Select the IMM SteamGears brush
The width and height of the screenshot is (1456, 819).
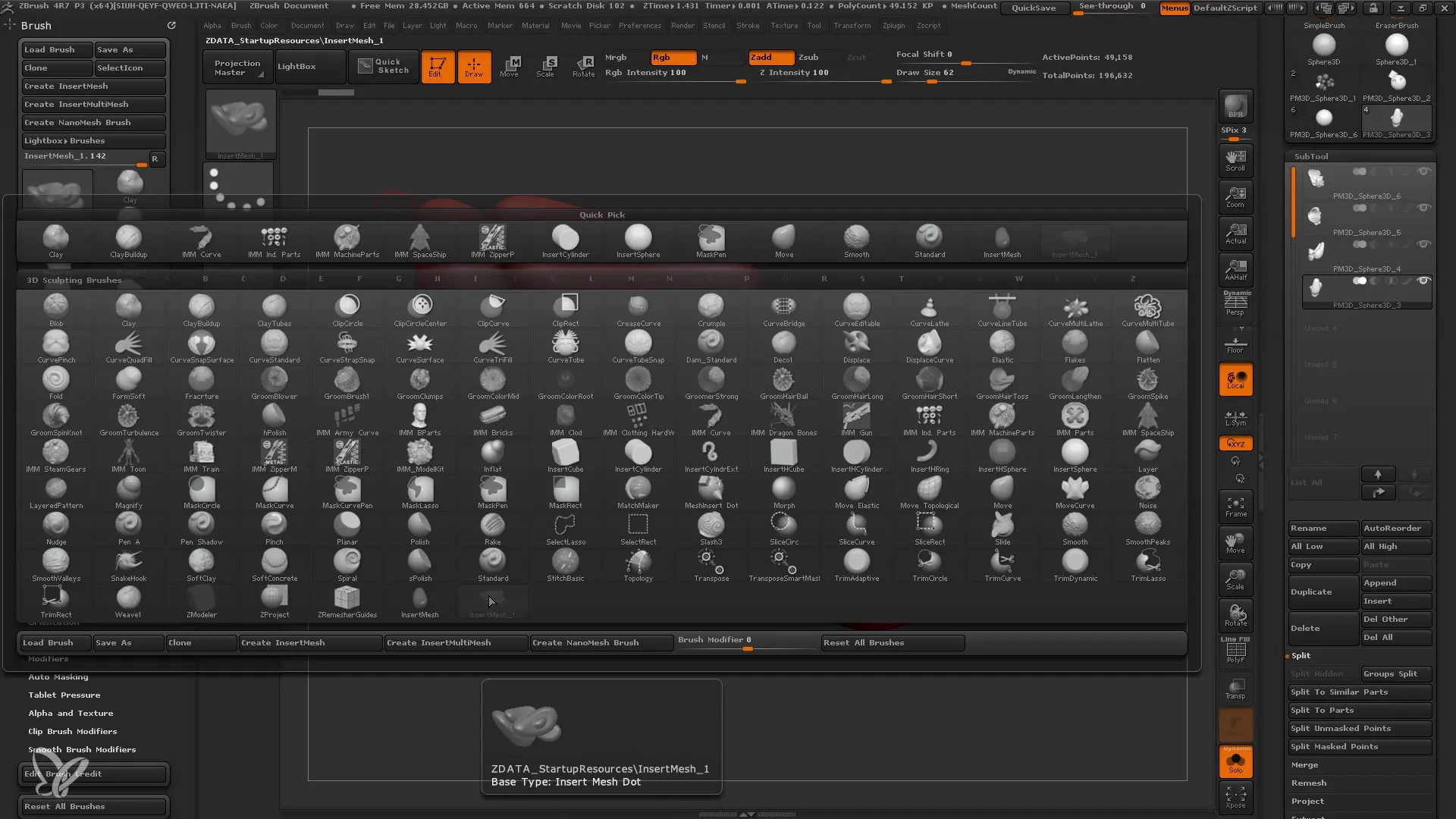click(x=55, y=456)
